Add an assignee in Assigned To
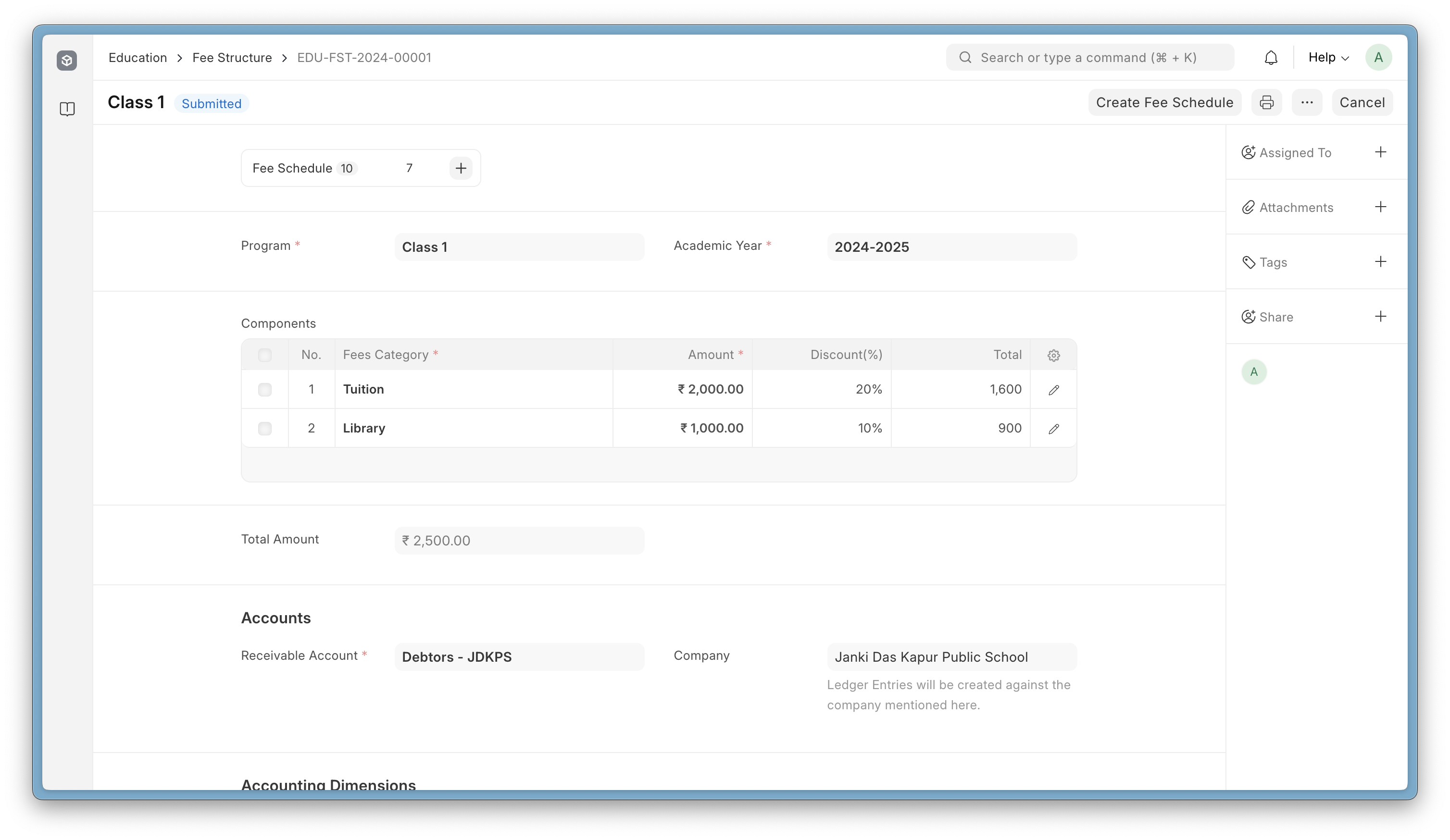 point(1380,152)
